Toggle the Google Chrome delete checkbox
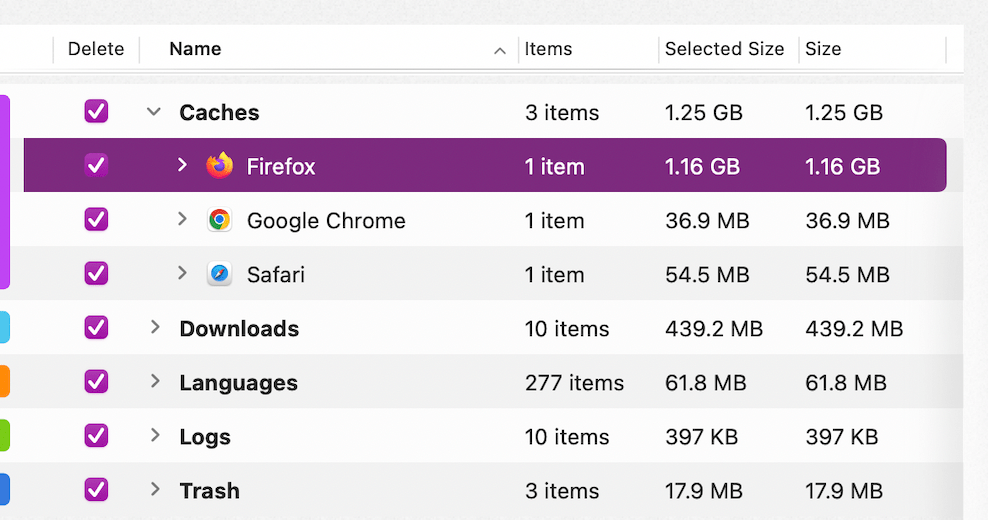 click(96, 219)
